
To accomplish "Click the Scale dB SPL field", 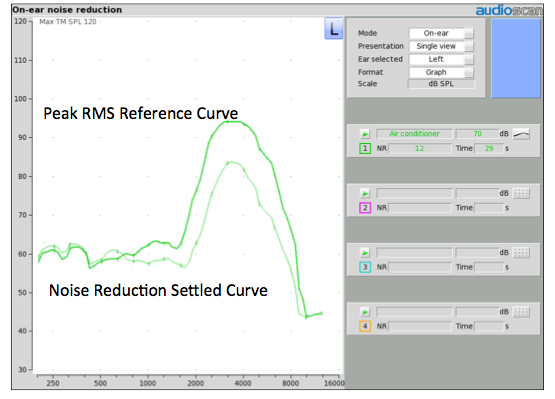I will point(441,84).
